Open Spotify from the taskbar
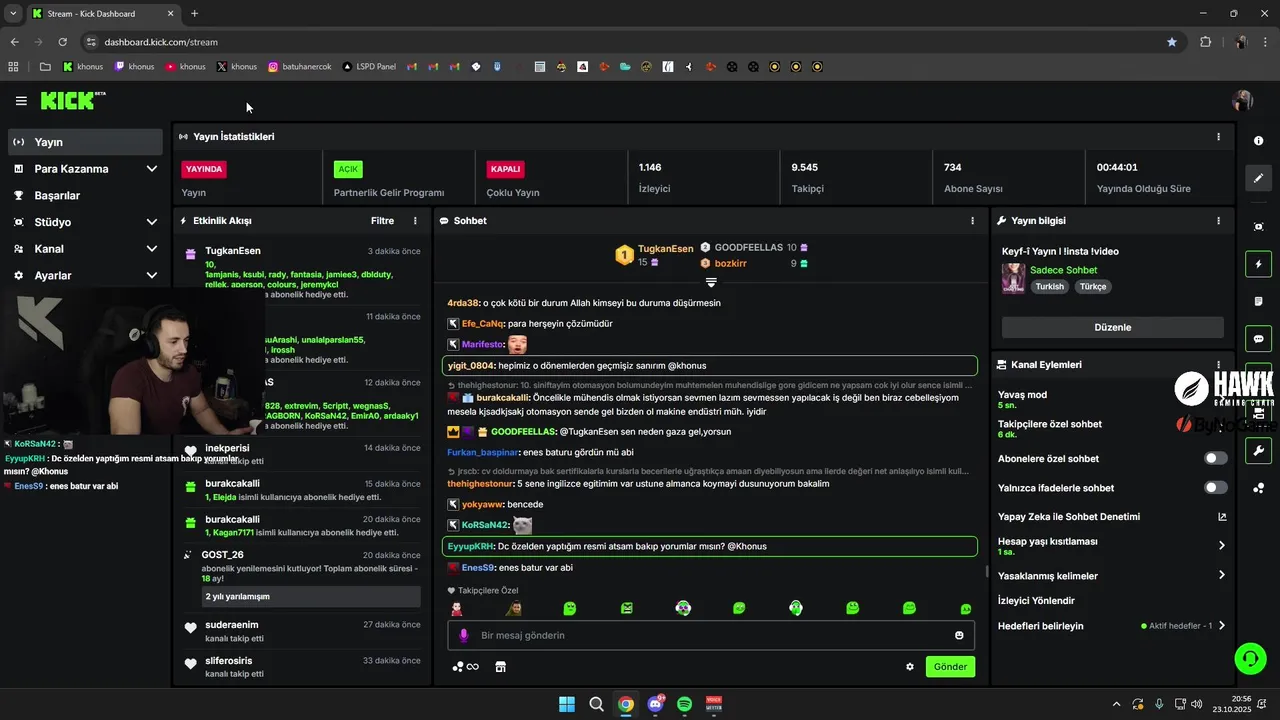Screen dimensions: 1280x720 [685, 704]
